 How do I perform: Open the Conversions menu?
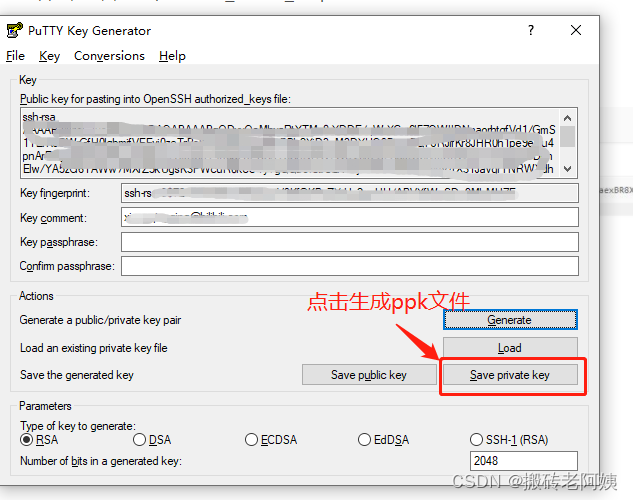click(109, 56)
